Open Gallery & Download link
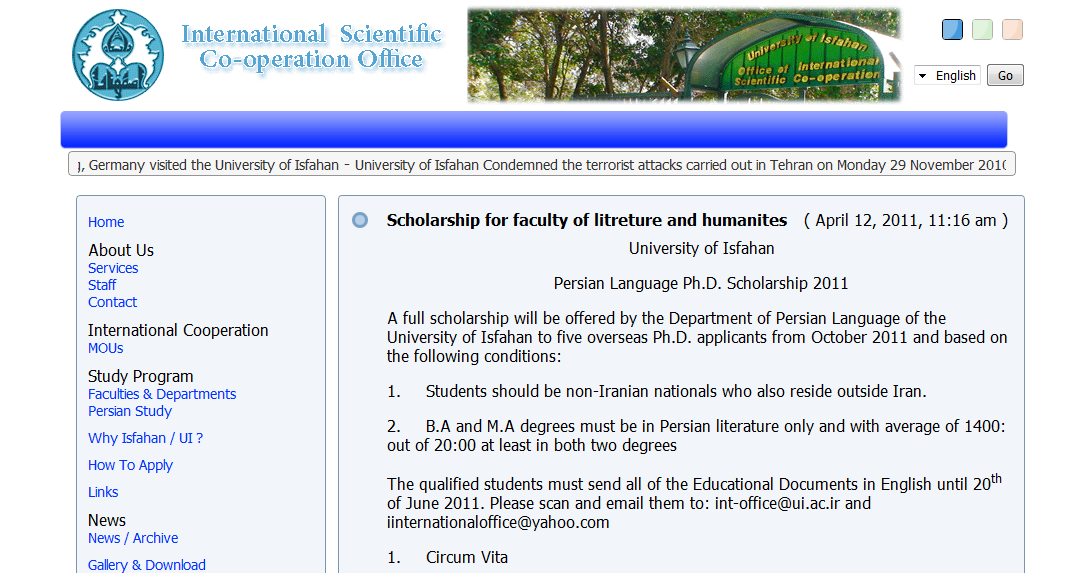This screenshot has height=573, width=1092. click(x=146, y=565)
